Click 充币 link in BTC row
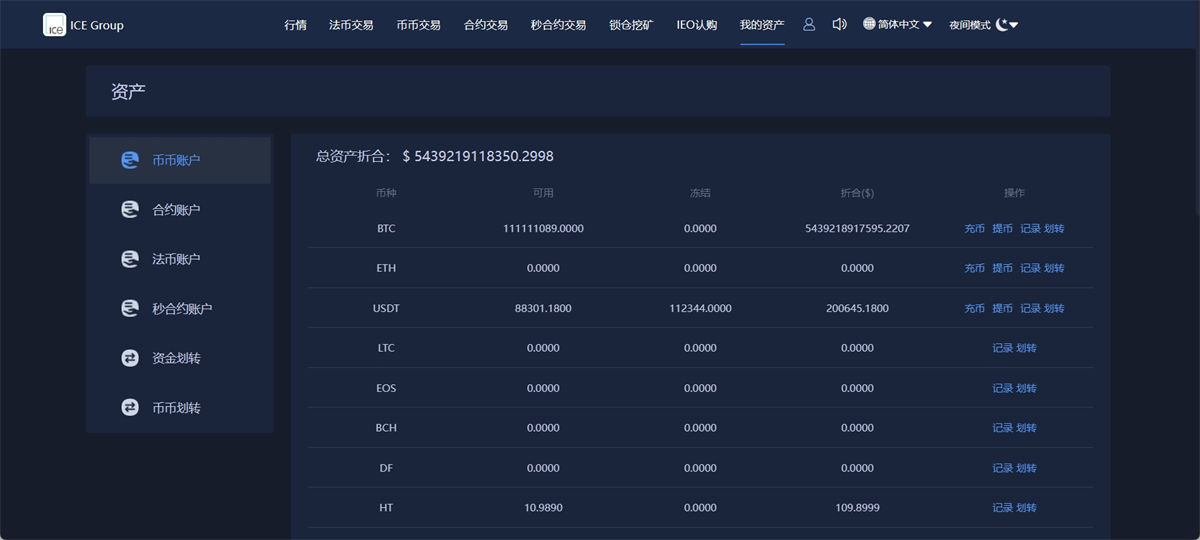The height and width of the screenshot is (540, 1200). click(974, 229)
